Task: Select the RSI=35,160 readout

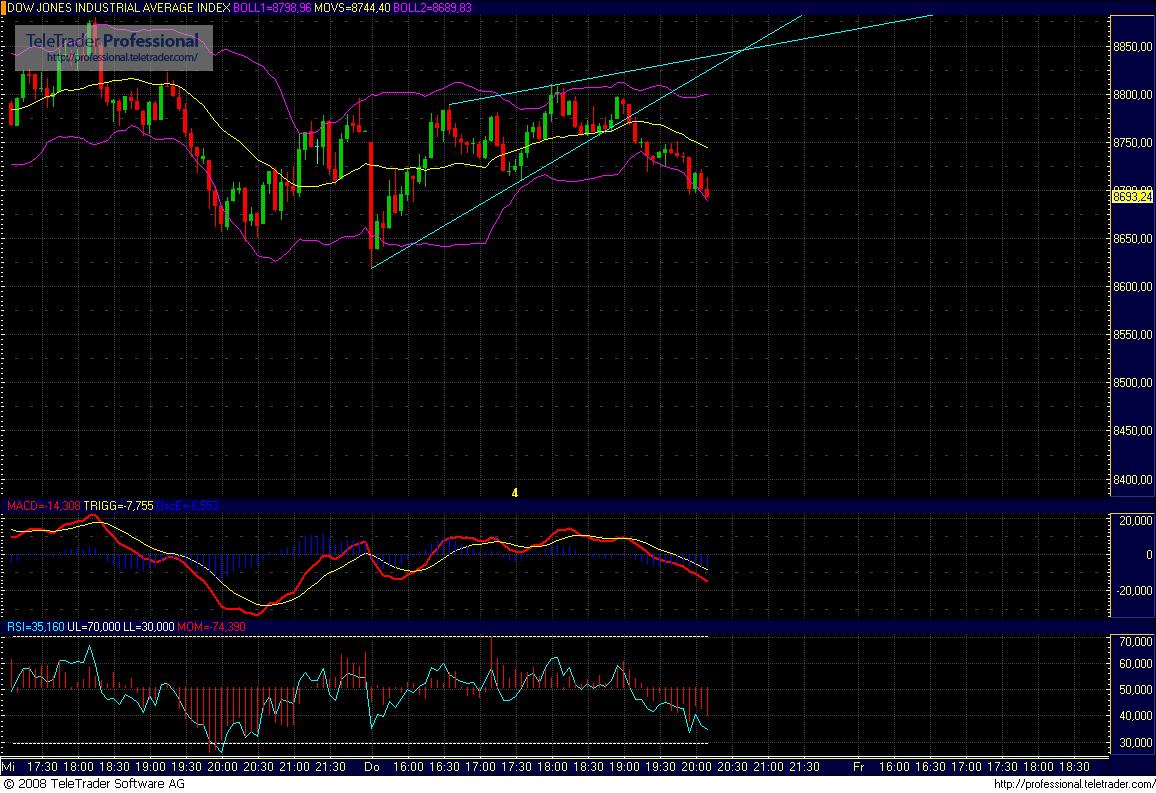Action: point(35,626)
